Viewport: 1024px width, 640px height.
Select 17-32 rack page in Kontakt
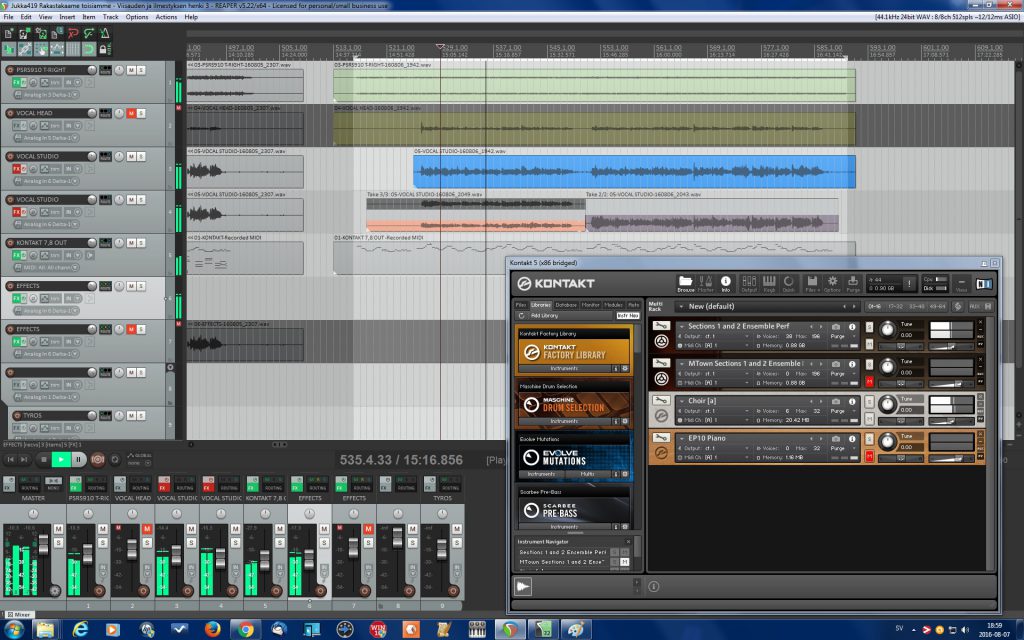(x=895, y=306)
